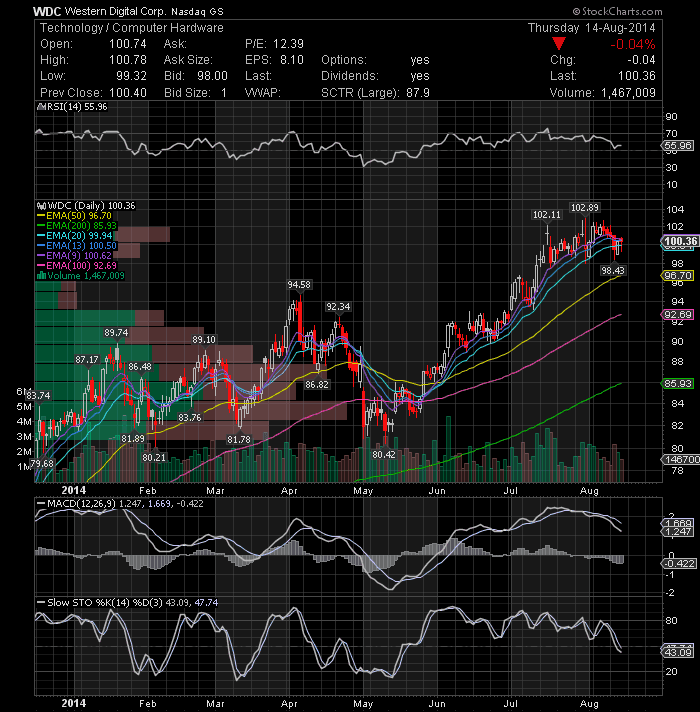Image resolution: width=700 pixels, height=712 pixels.
Task: Click the 102.11 price label
Action: 547,214
